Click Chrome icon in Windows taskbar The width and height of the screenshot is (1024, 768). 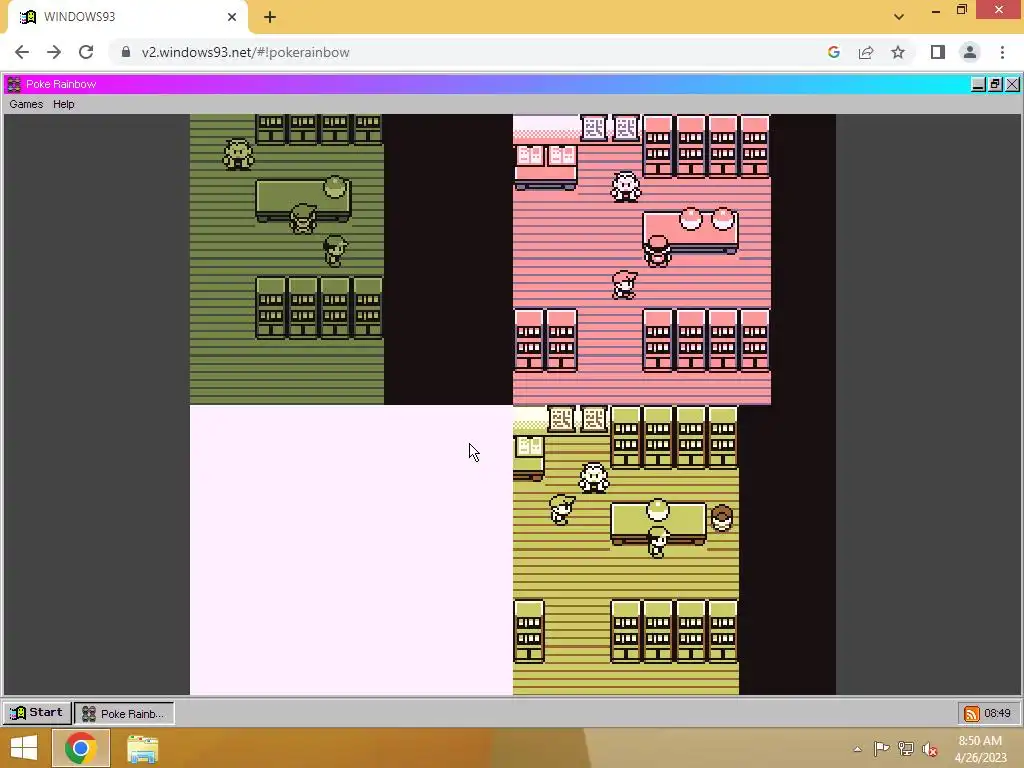pos(81,748)
